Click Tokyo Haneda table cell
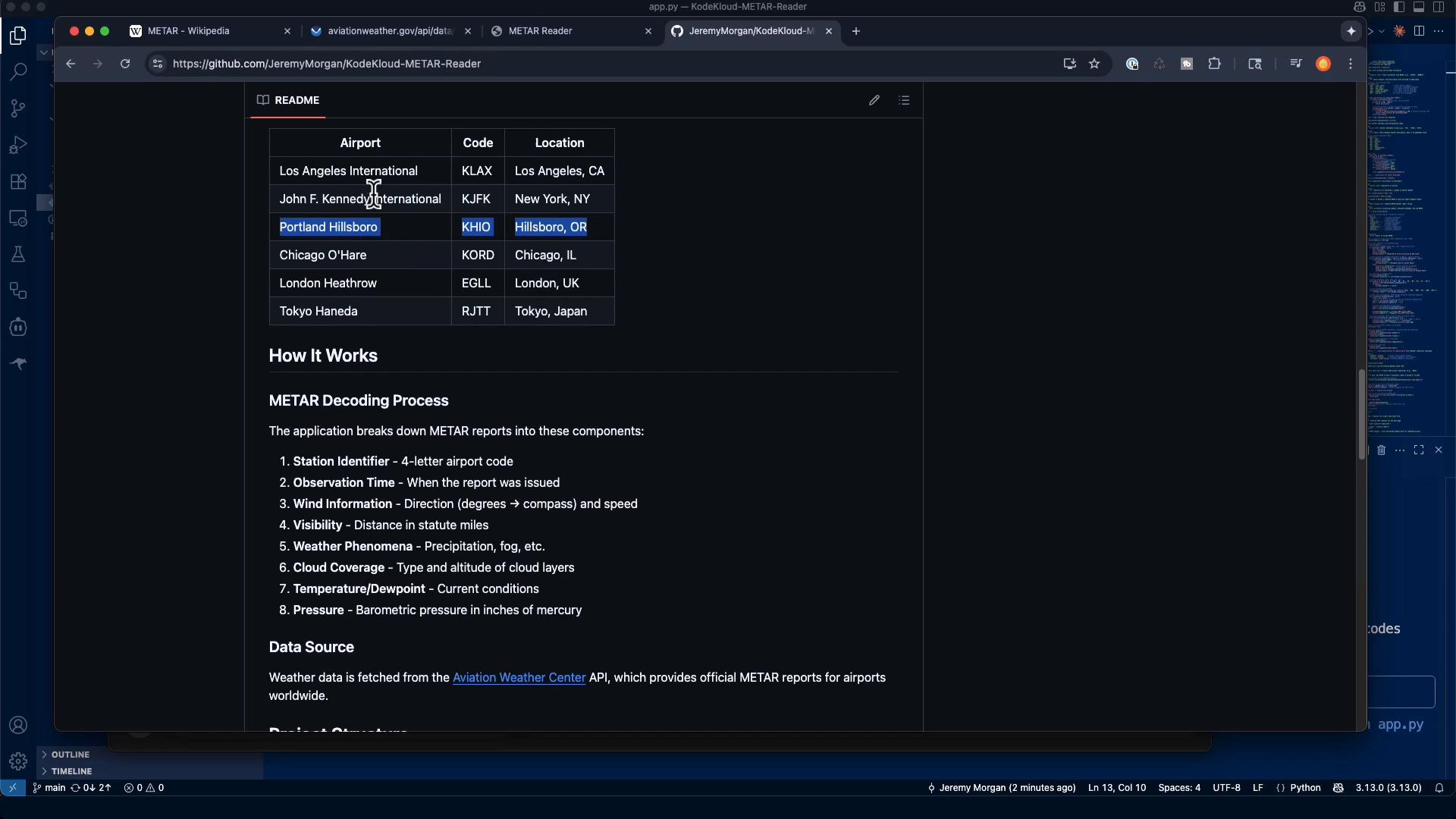The image size is (1456, 819). pos(360,312)
